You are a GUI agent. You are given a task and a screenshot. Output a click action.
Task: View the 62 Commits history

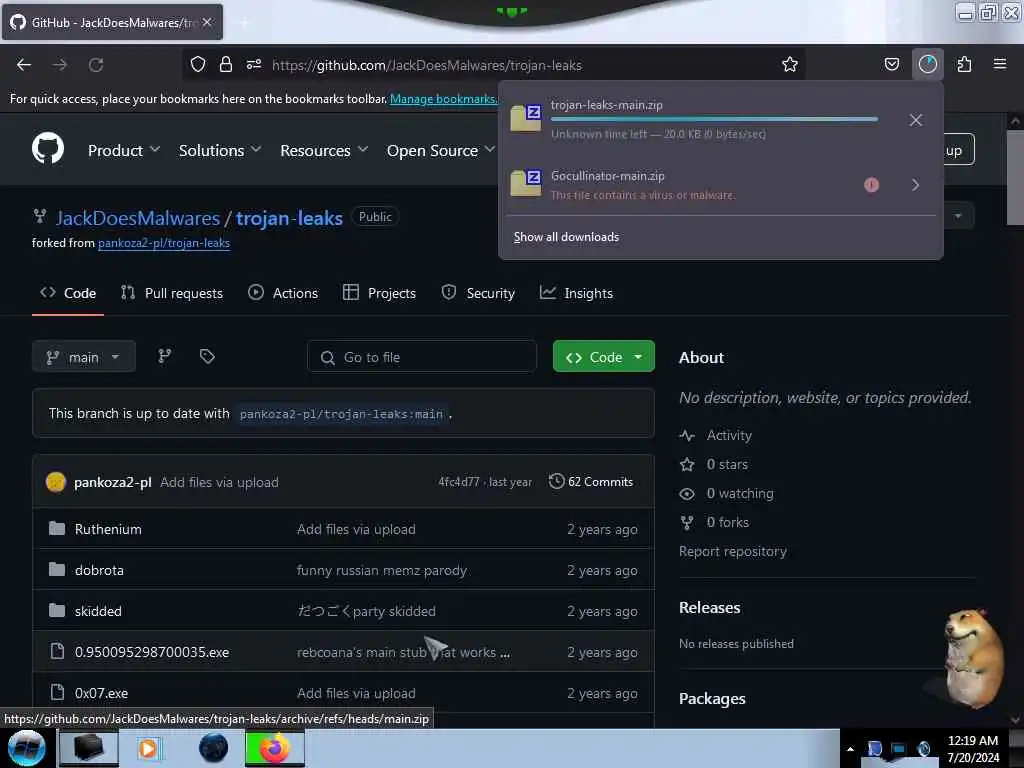(x=591, y=482)
